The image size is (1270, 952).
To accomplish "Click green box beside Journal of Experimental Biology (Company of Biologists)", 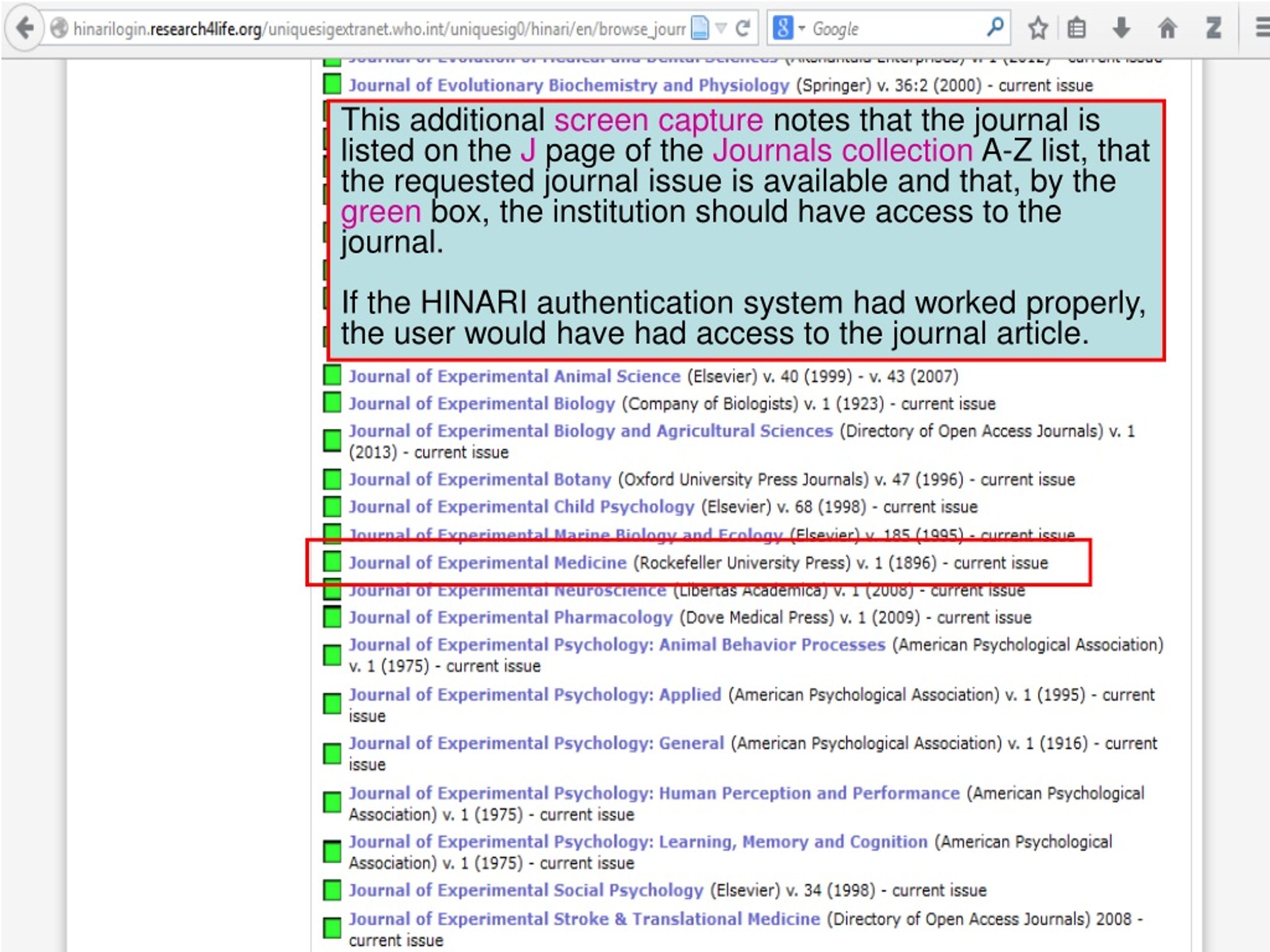I will (332, 403).
